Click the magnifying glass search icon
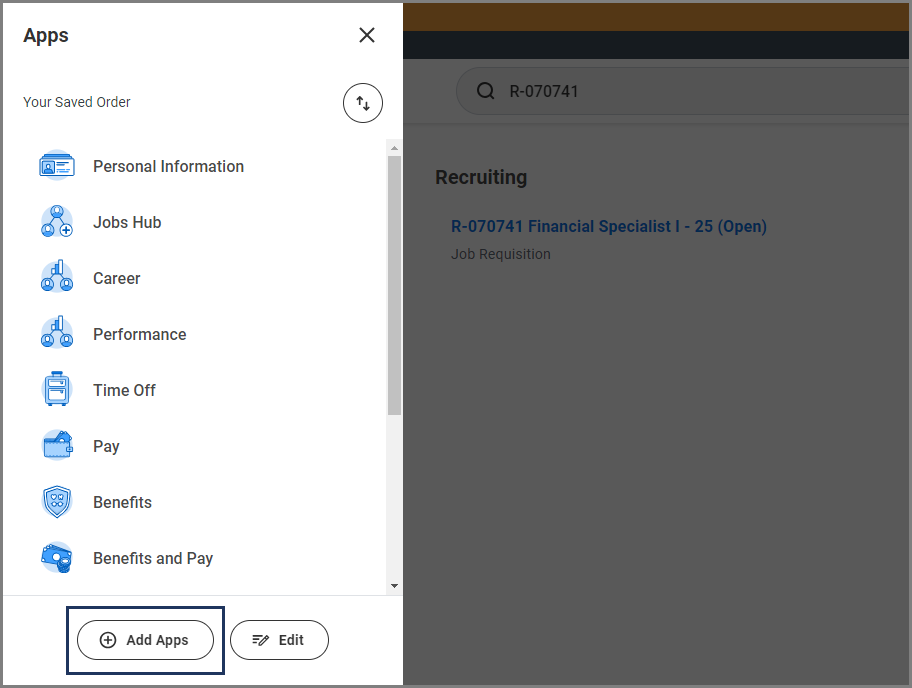Screen dimensions: 912x688 click(x=486, y=91)
